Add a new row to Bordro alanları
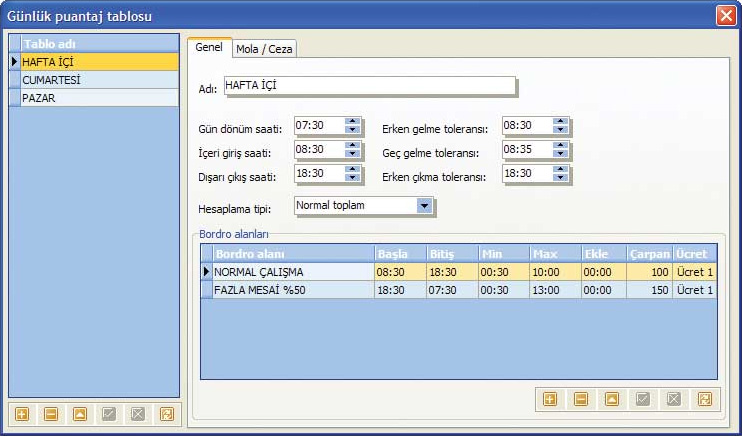Viewport: 742px width, 436px height. [550, 399]
